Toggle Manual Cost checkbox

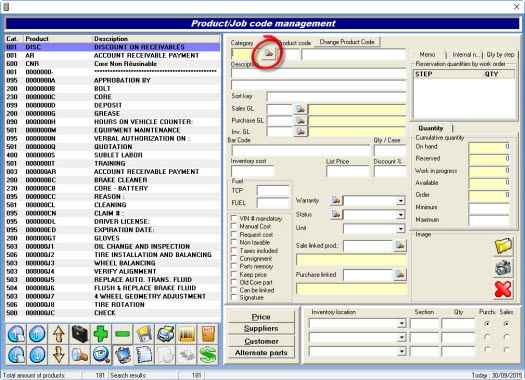tap(234, 226)
